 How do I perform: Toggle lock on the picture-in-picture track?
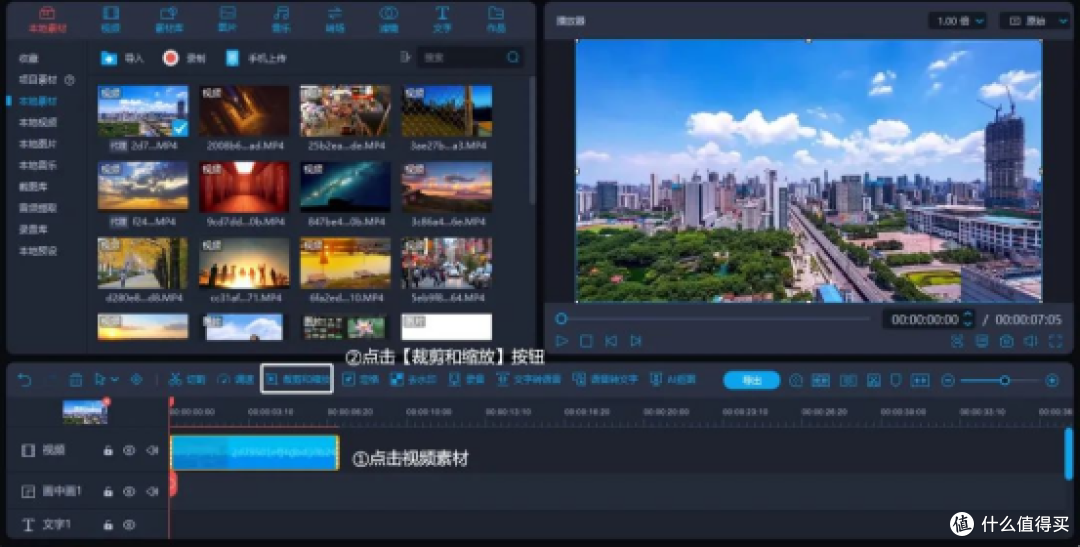[108, 491]
